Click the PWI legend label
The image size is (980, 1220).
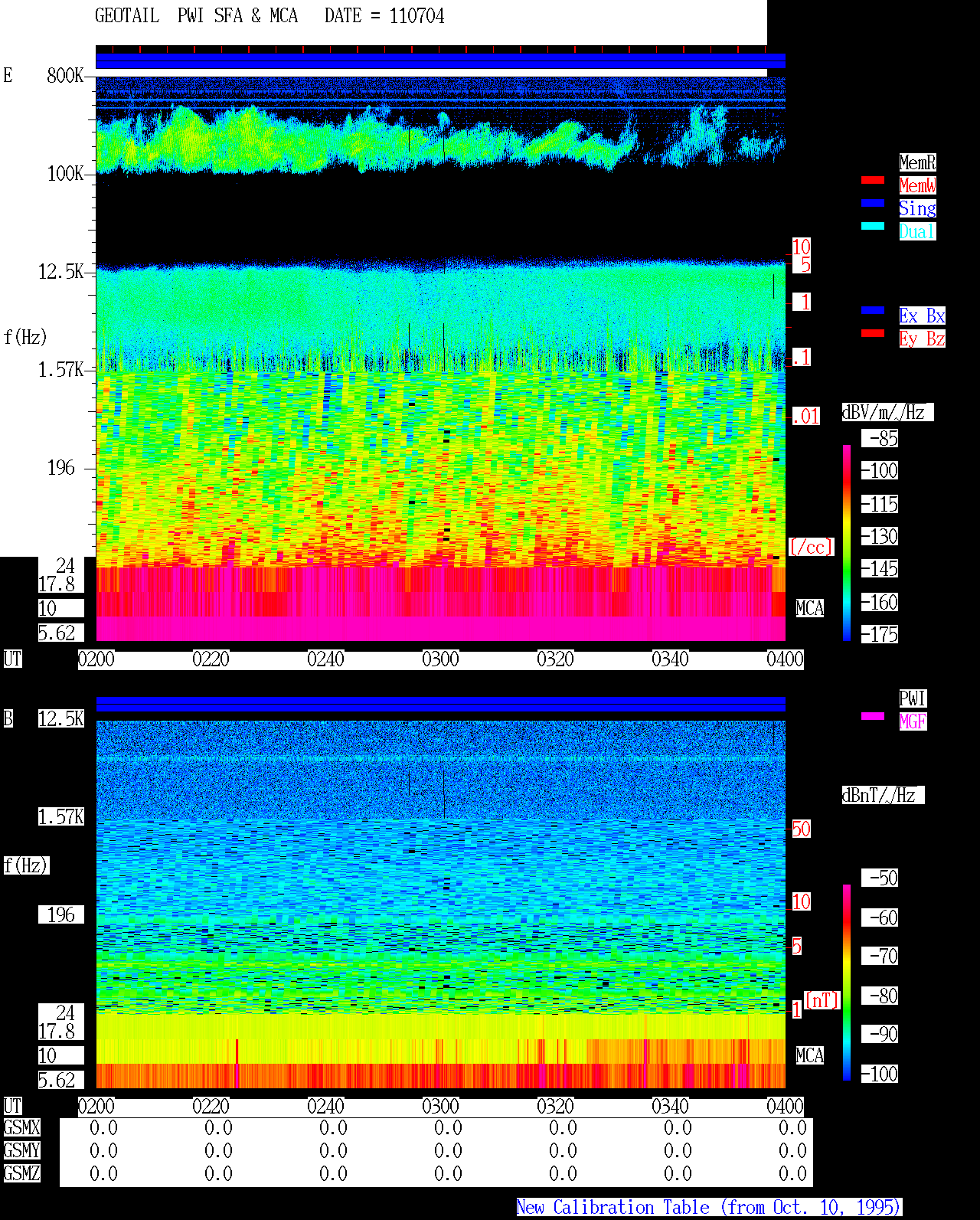click(x=913, y=698)
